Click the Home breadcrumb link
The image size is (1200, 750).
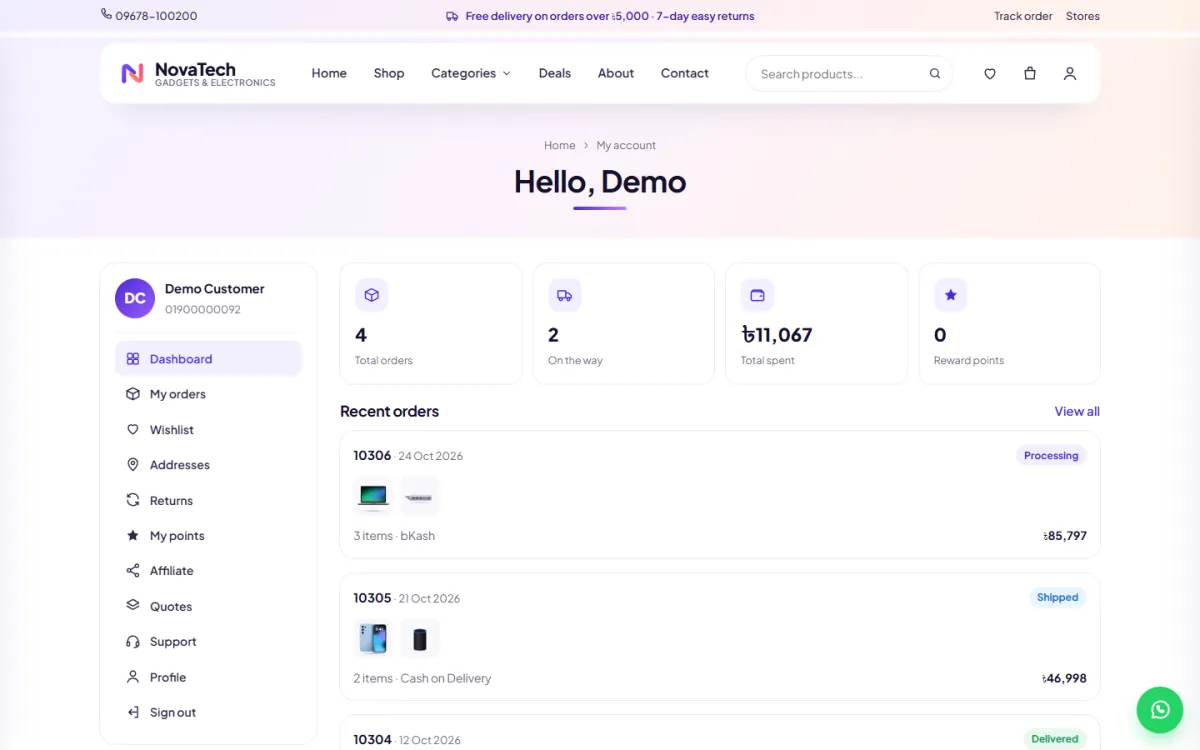coord(560,145)
